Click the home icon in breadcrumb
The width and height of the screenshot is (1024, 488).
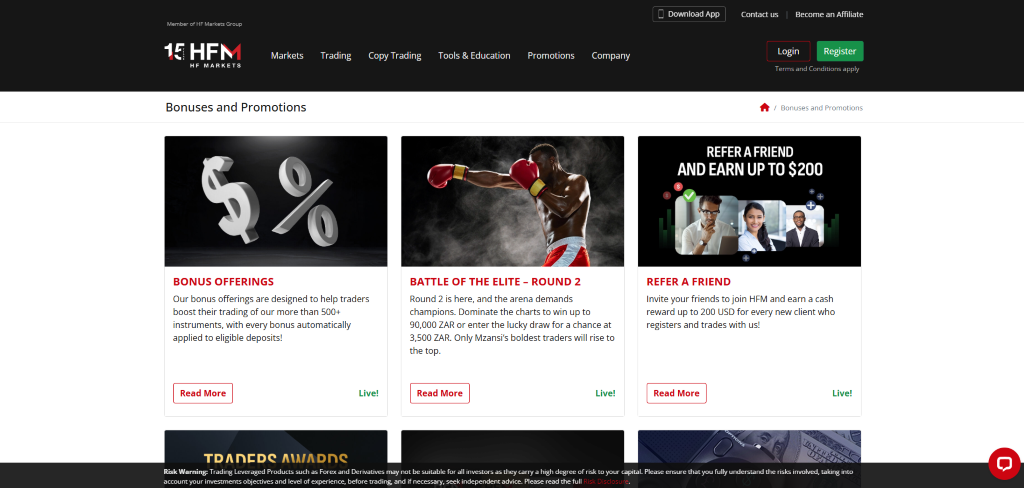765,107
